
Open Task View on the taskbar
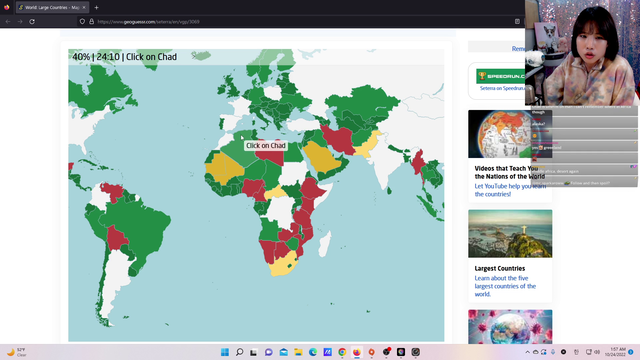(254, 352)
